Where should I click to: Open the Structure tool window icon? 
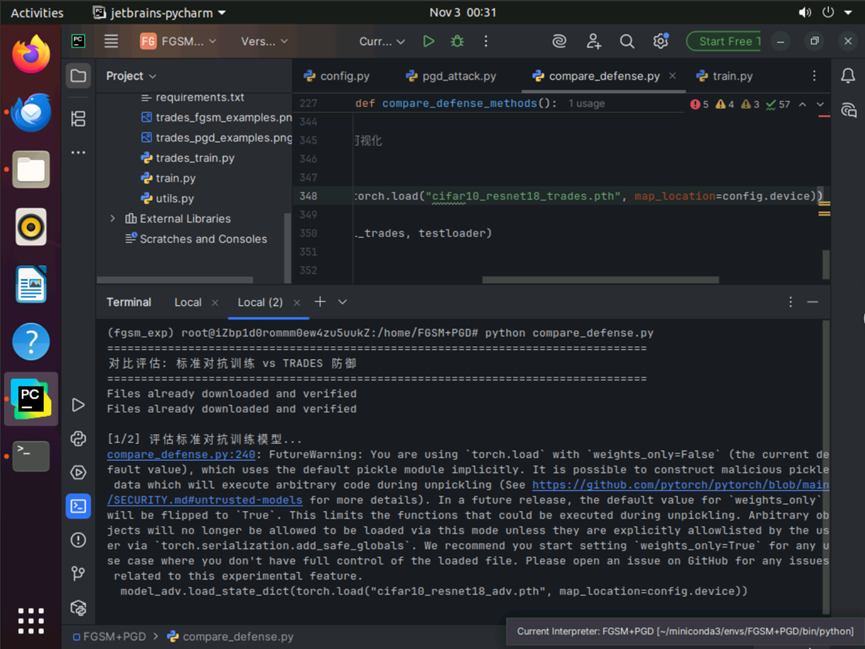tap(78, 119)
